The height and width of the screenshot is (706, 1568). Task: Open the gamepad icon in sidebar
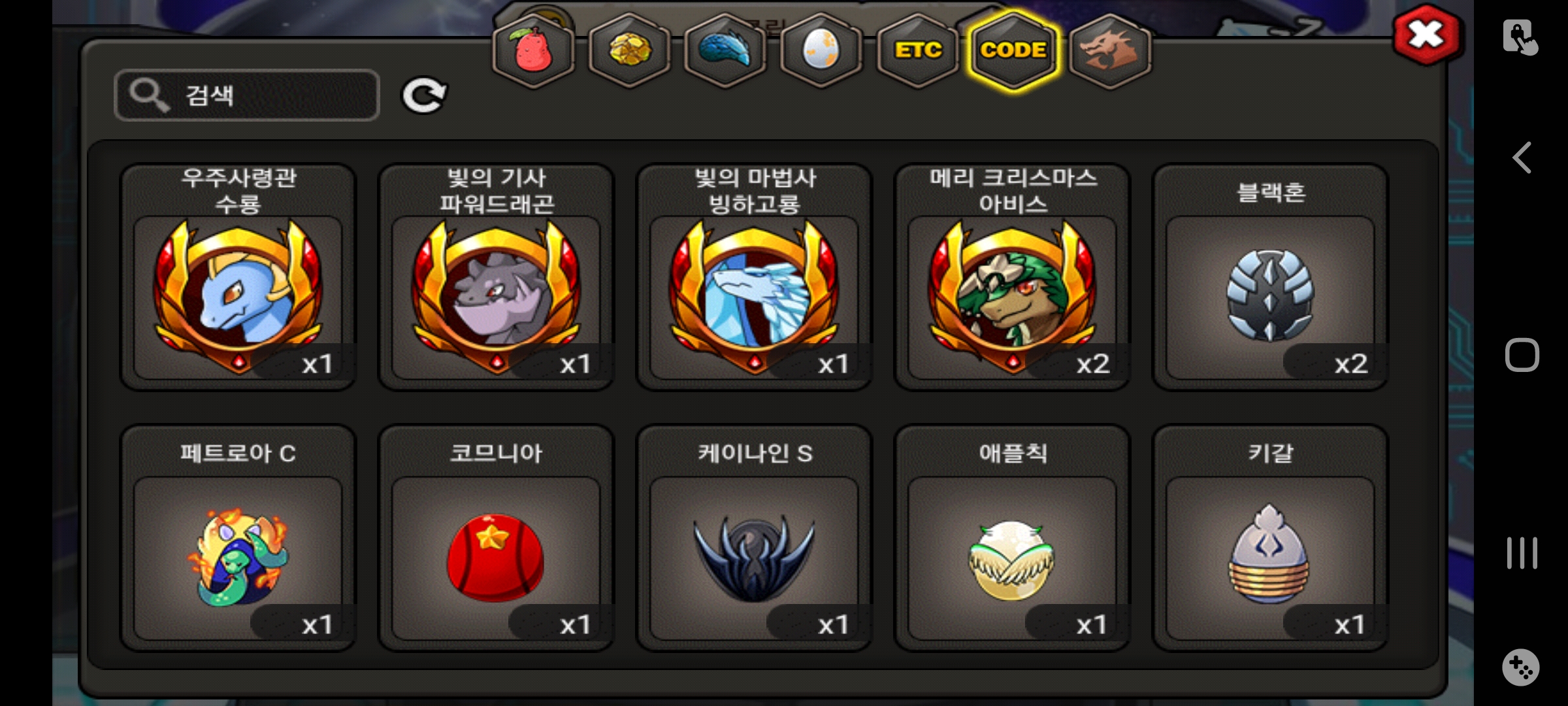[1521, 667]
